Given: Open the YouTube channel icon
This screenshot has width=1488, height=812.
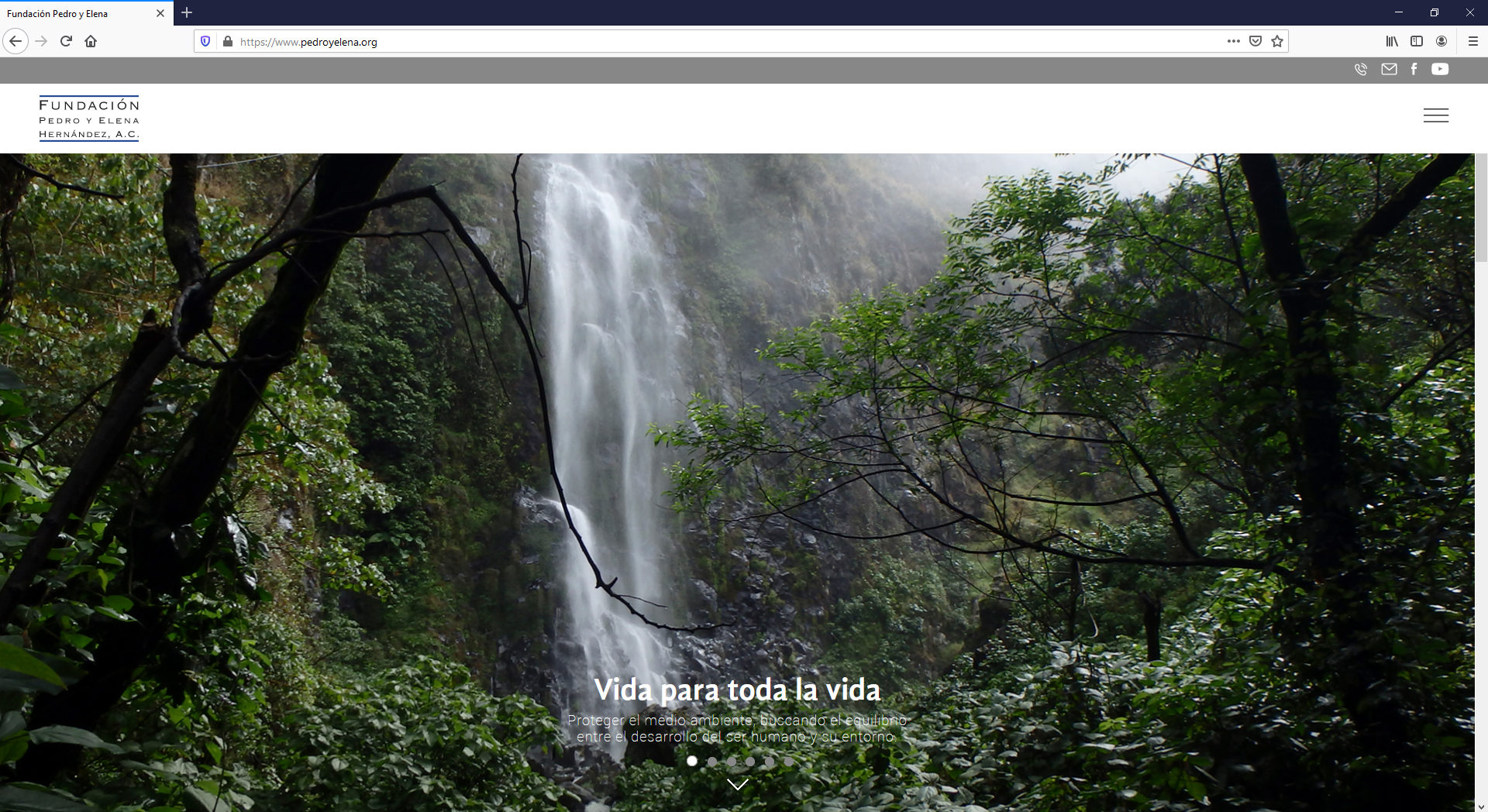Looking at the screenshot, I should pos(1440,70).
